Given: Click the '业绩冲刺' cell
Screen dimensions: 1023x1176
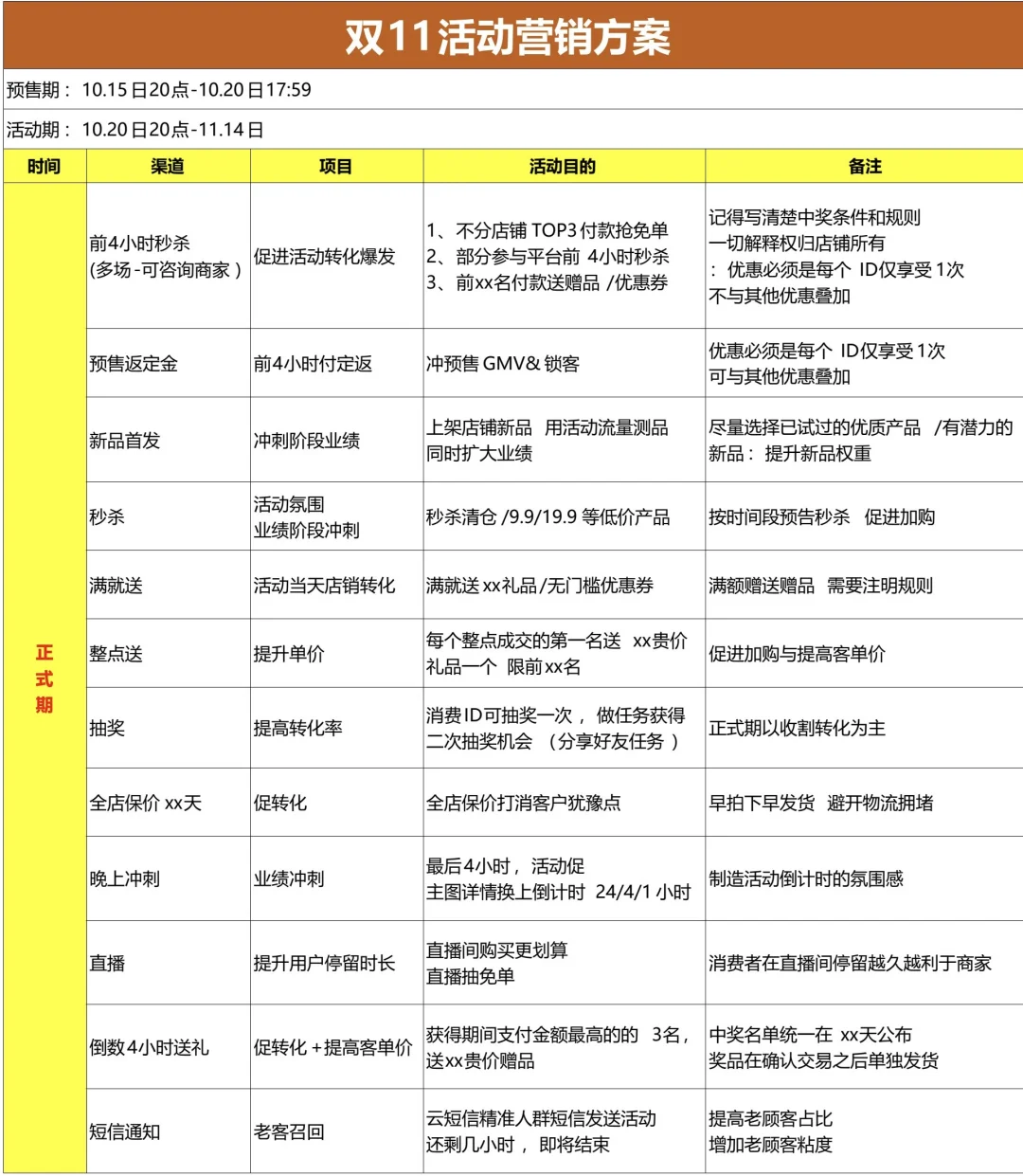Looking at the screenshot, I should [x=336, y=878].
